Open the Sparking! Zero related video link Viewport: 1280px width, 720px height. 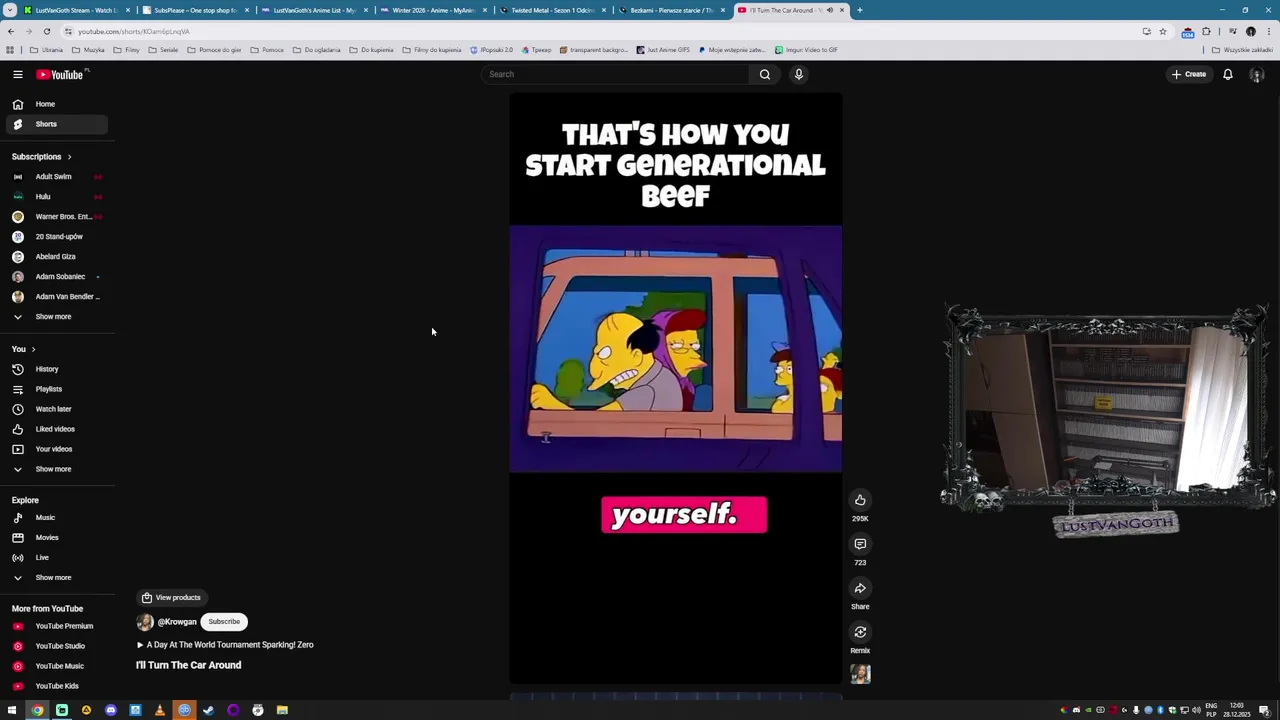click(x=225, y=645)
